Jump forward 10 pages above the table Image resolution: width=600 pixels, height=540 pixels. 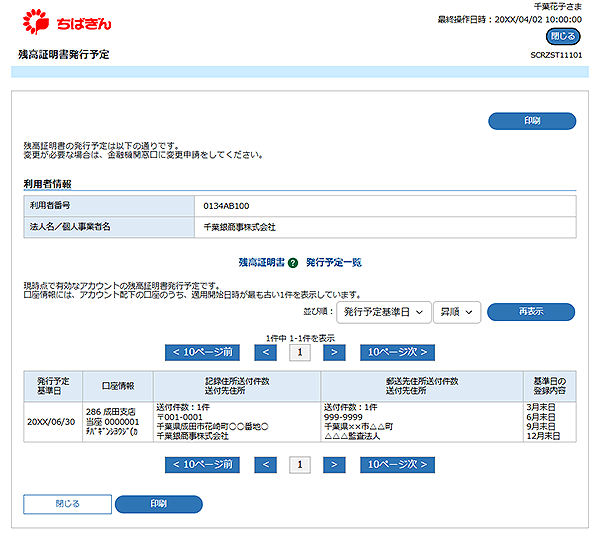click(x=397, y=352)
